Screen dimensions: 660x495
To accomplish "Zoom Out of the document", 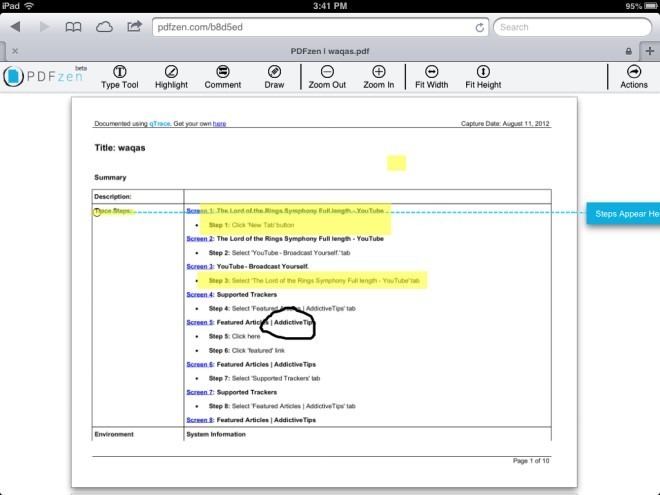I will [327, 77].
